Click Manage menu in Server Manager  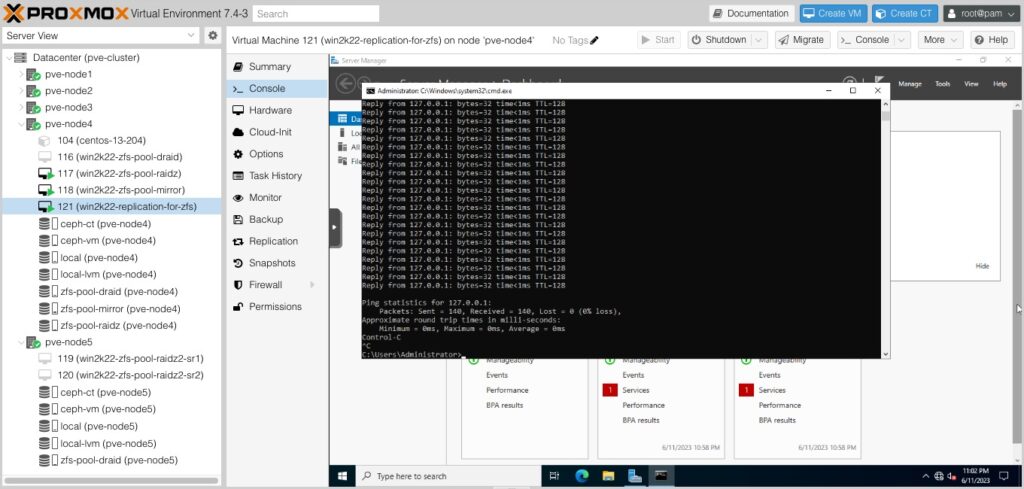(910, 84)
